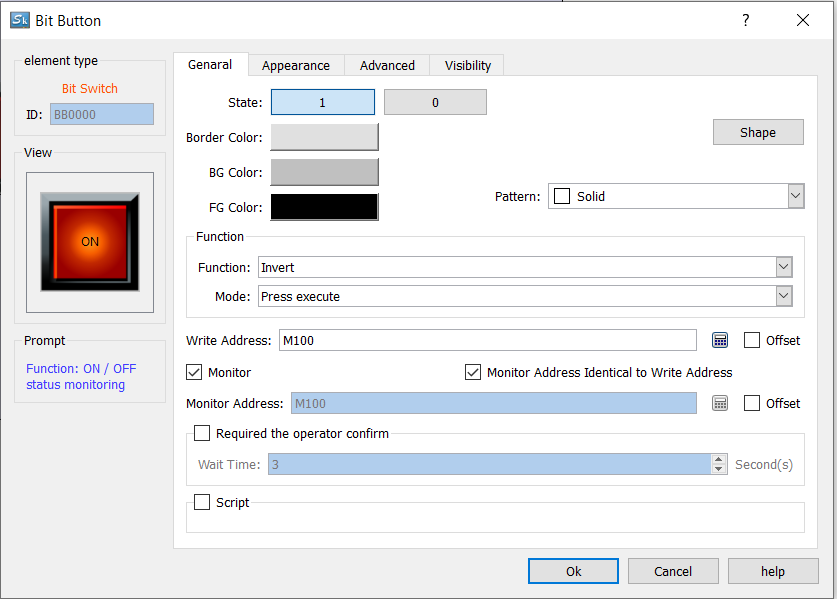Viewport: 837px width, 599px height.
Task: Click the help button
Action: [772, 571]
